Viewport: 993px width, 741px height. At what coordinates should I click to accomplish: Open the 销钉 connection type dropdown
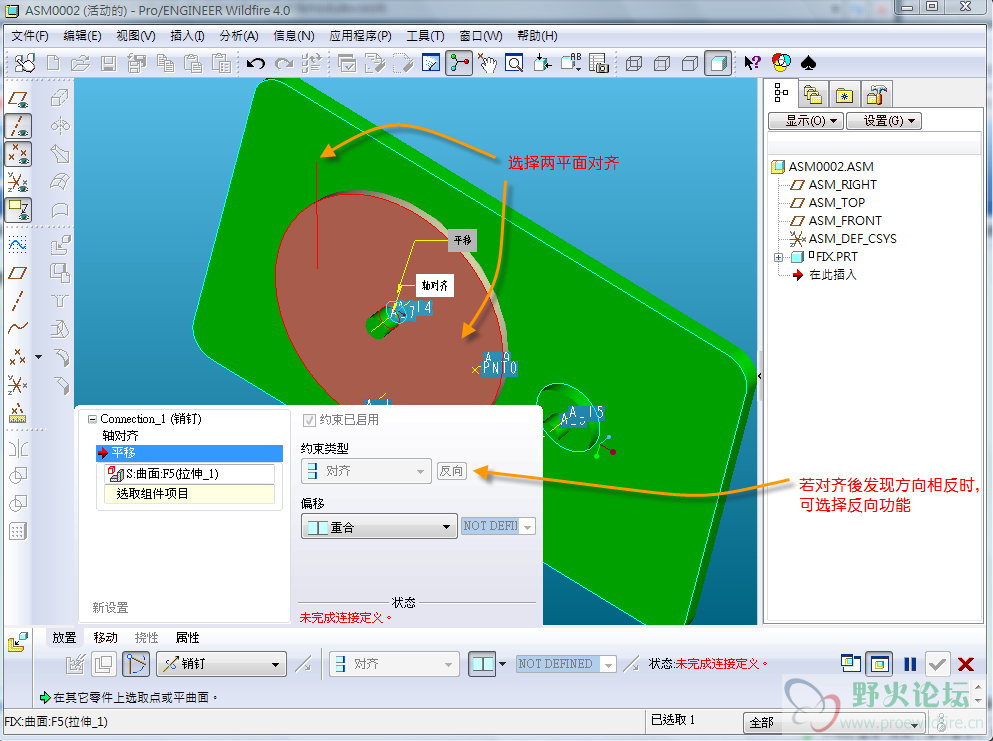click(222, 664)
